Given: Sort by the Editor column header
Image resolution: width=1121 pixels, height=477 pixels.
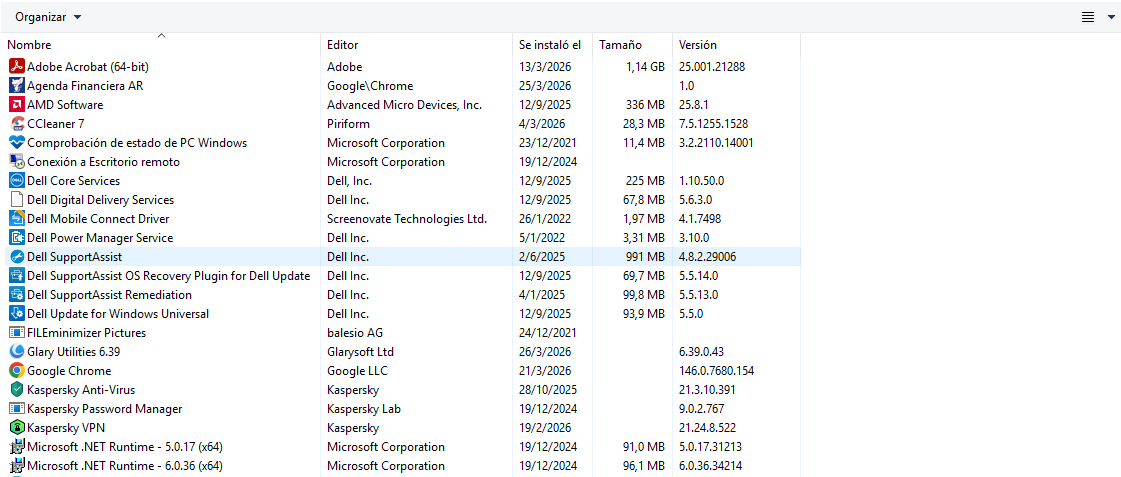Looking at the screenshot, I should (x=342, y=45).
